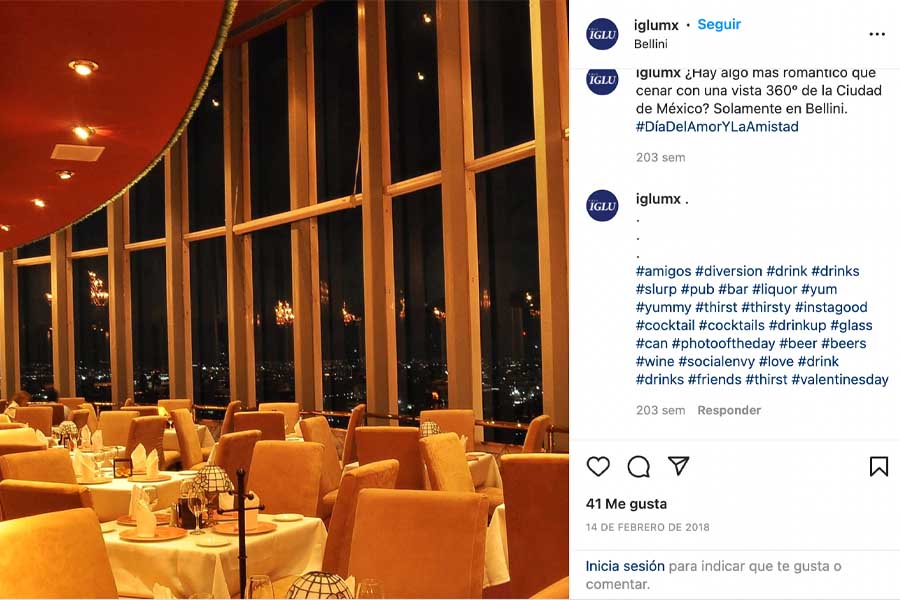The image size is (900, 600).
Task: Click the IGLU profile avatar in header
Action: point(602,34)
